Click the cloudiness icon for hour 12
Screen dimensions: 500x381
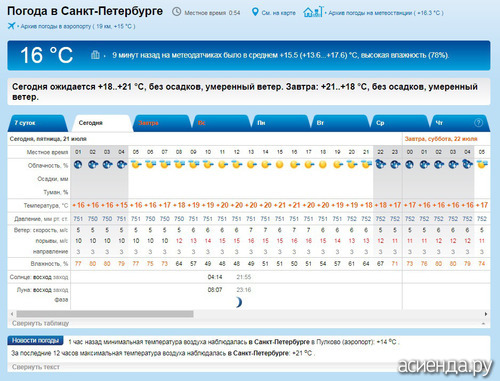tap(237, 165)
